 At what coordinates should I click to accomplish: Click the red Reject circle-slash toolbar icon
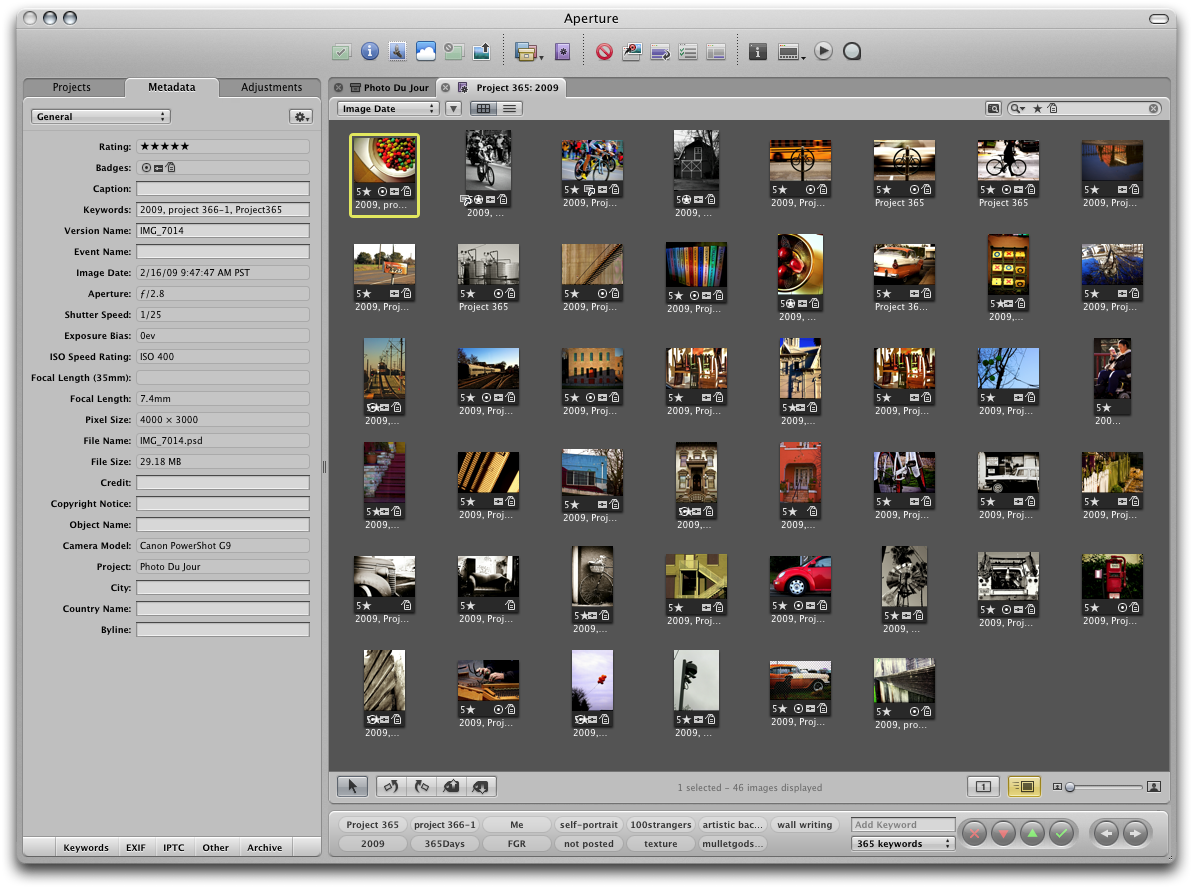[604, 51]
